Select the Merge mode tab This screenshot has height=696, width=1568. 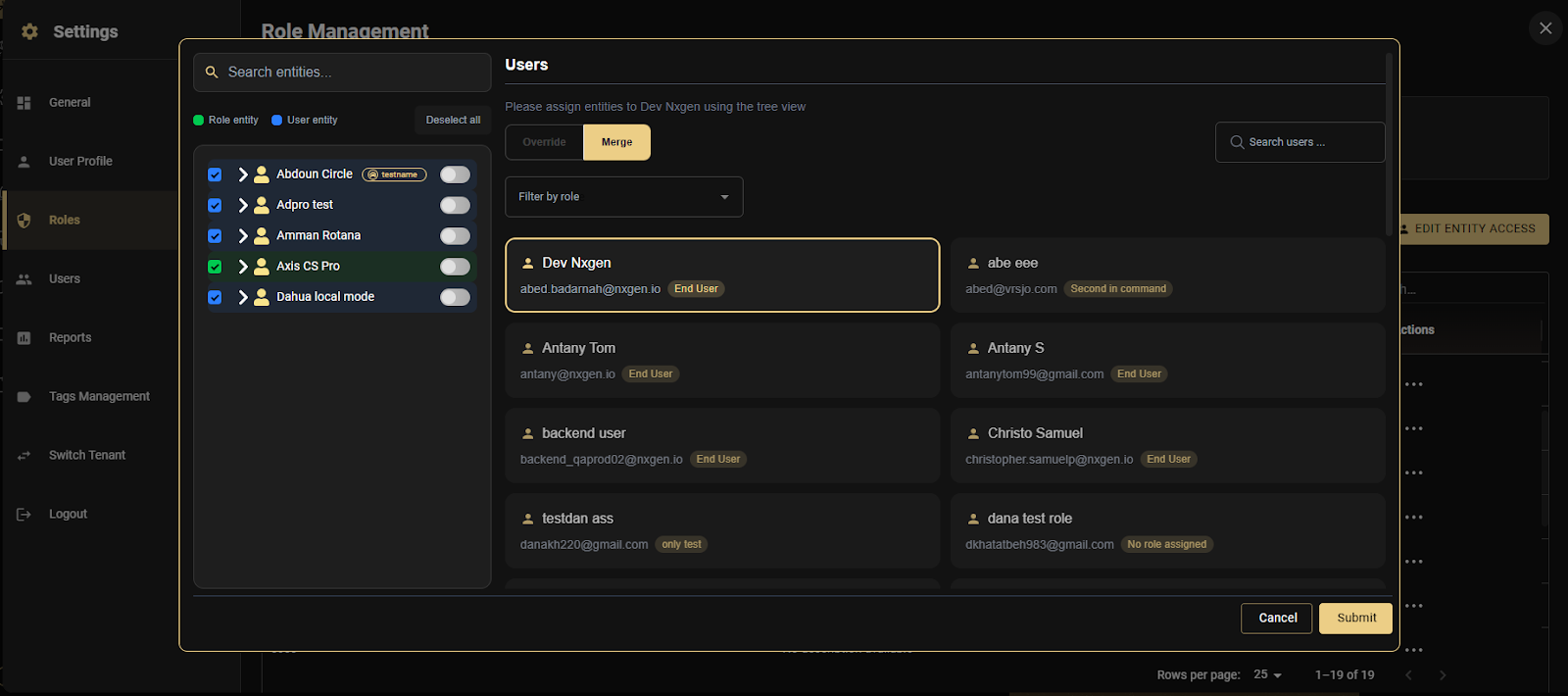coord(616,143)
